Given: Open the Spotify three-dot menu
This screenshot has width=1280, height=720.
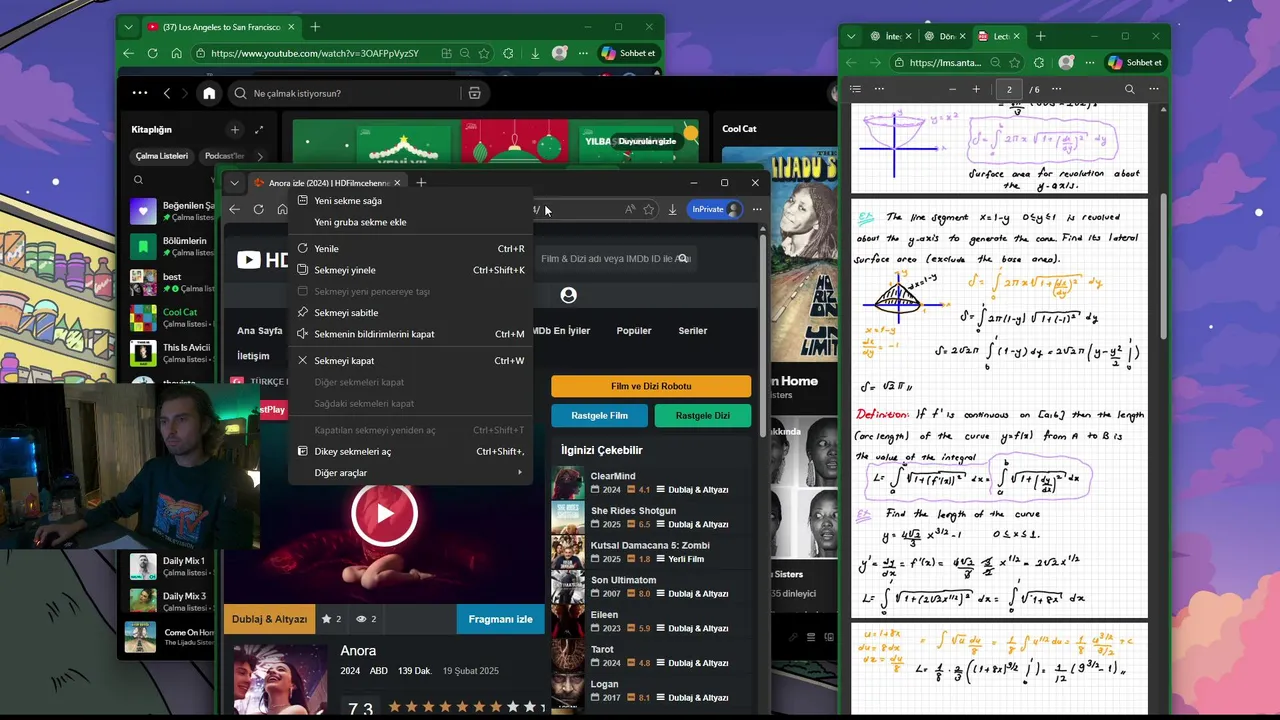Looking at the screenshot, I should (x=140, y=93).
